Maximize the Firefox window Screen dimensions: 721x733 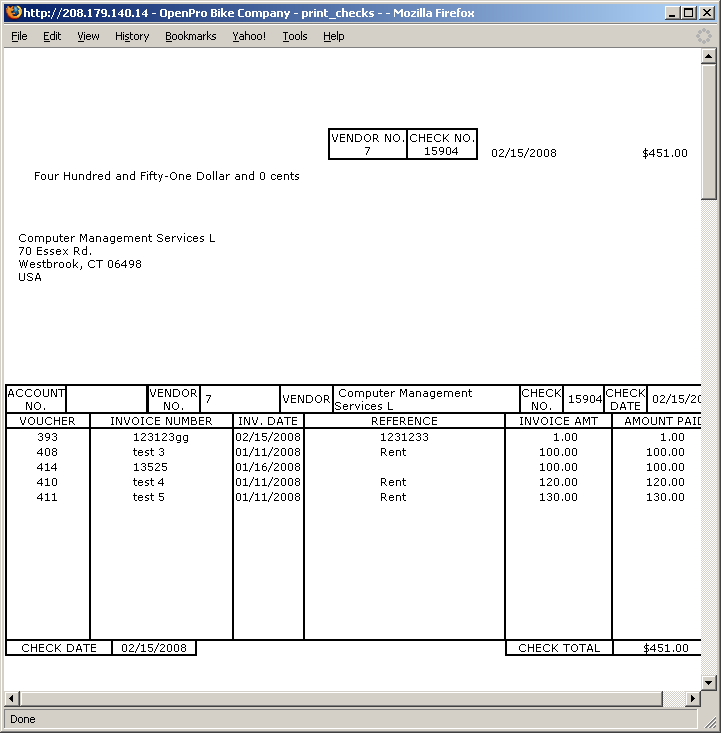(686, 13)
